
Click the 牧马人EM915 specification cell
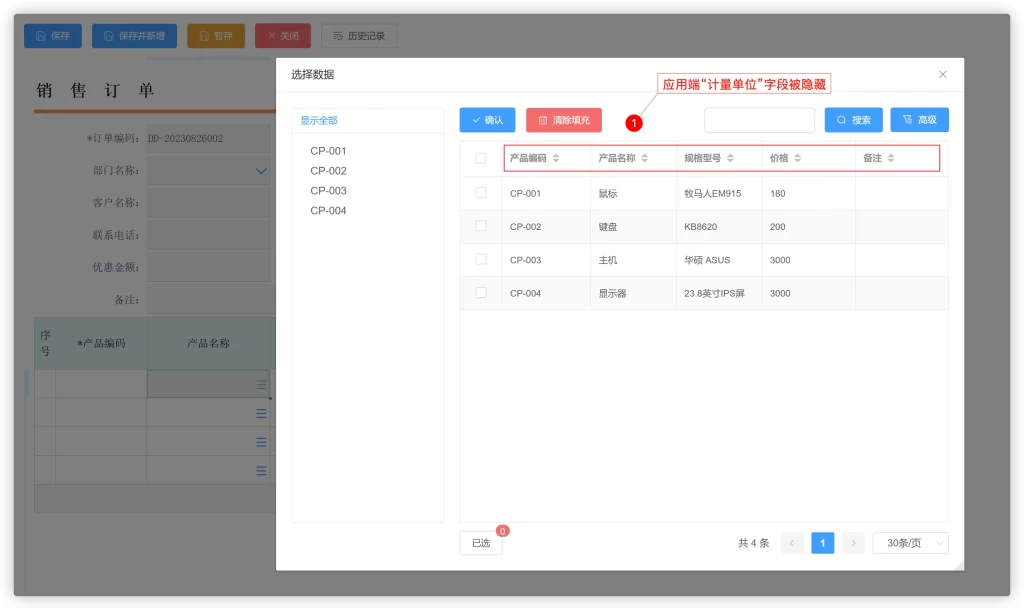(x=718, y=193)
